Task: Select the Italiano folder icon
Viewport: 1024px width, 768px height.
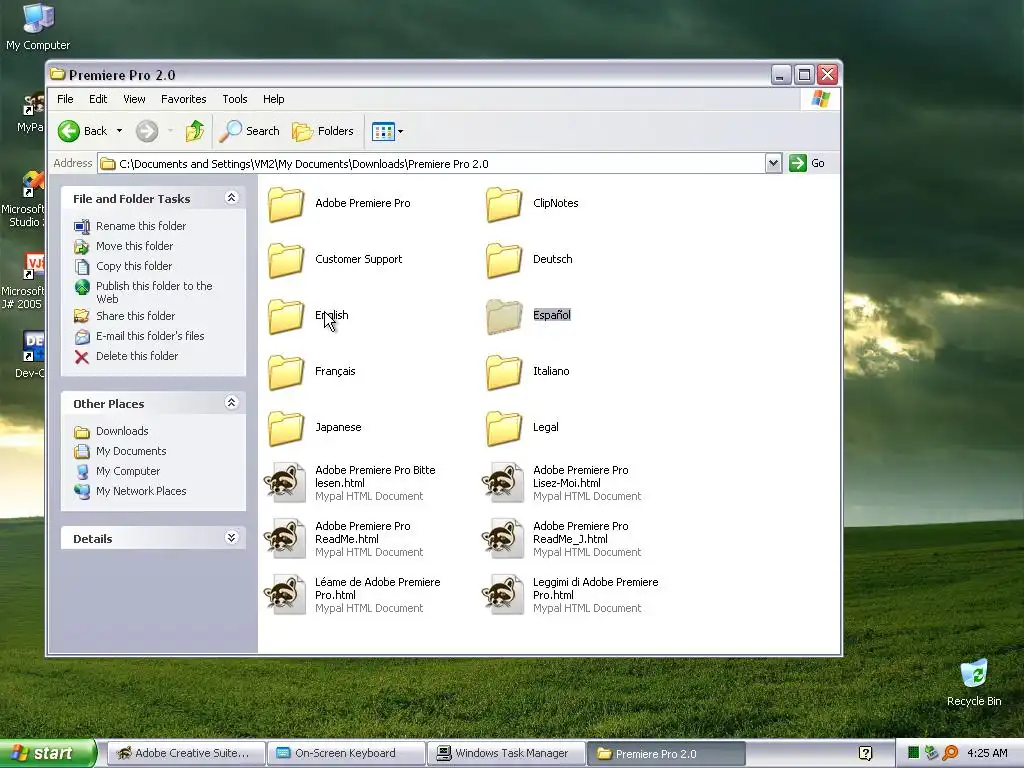Action: [x=504, y=372]
